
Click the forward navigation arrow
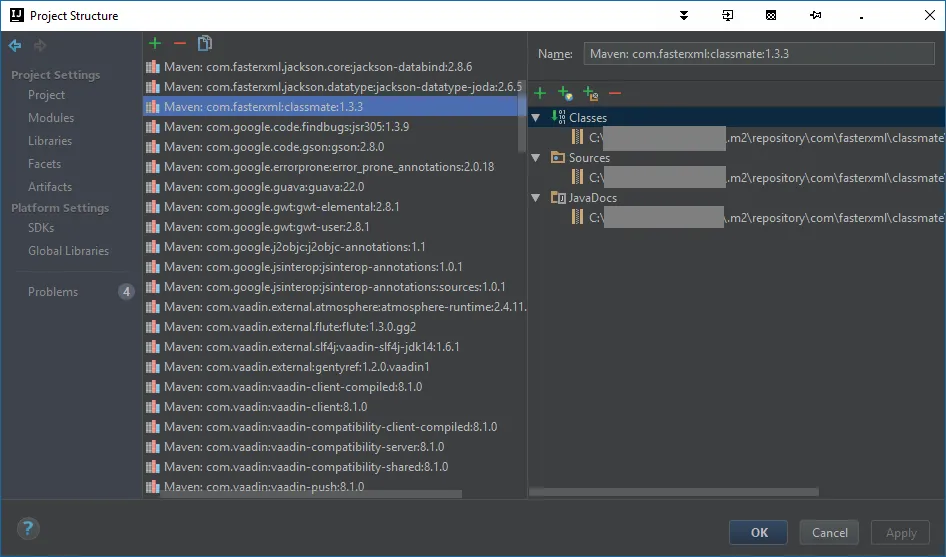pyautogui.click(x=40, y=45)
